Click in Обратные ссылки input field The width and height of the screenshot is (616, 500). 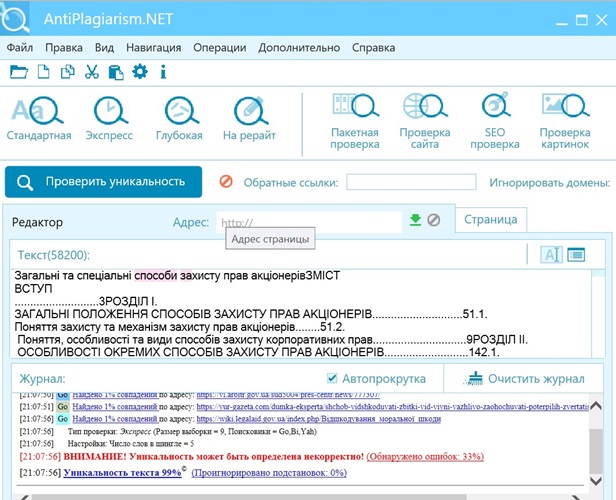pos(411,182)
